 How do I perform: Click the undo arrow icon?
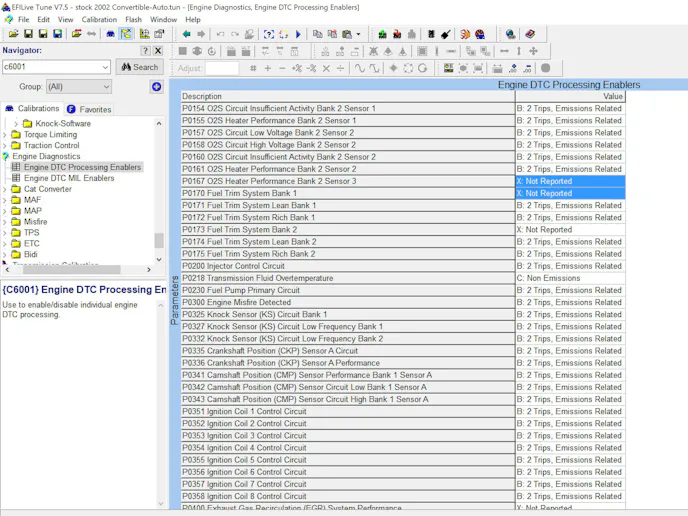pos(221,34)
